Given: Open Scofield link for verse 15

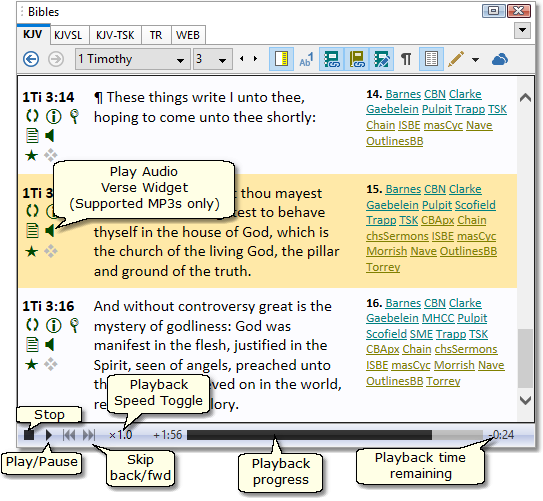Looking at the screenshot, I should tap(475, 205).
